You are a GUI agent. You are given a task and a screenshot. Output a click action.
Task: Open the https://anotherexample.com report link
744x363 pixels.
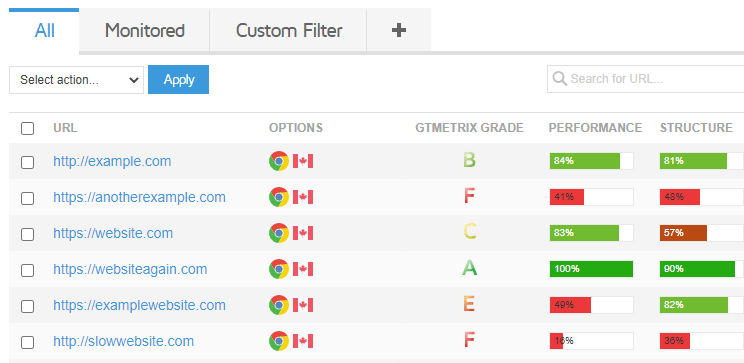pos(140,197)
